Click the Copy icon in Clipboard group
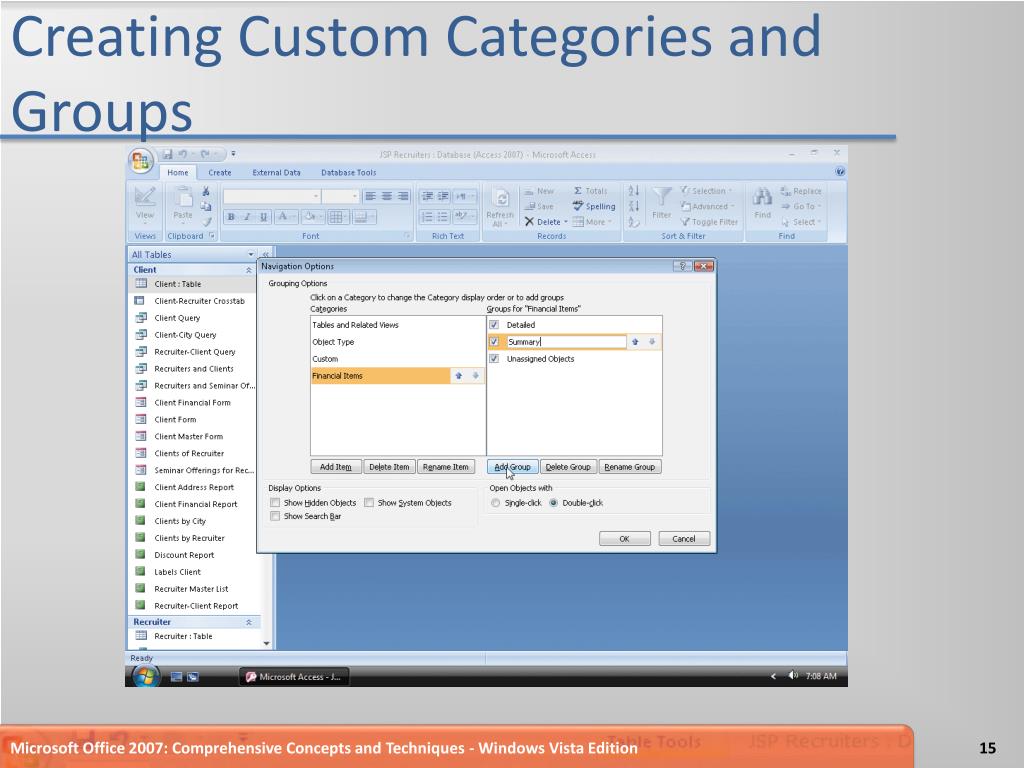This screenshot has height=768, width=1024. coord(206,206)
